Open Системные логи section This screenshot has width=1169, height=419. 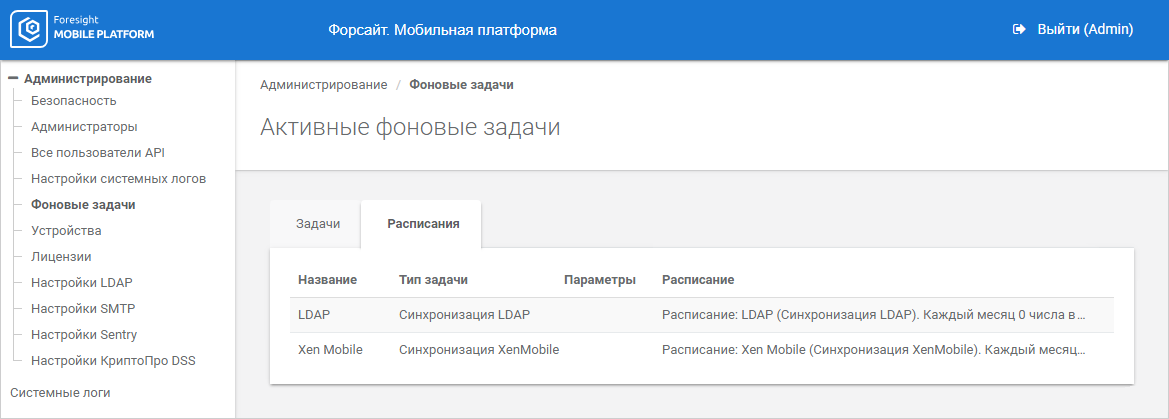[x=60, y=393]
